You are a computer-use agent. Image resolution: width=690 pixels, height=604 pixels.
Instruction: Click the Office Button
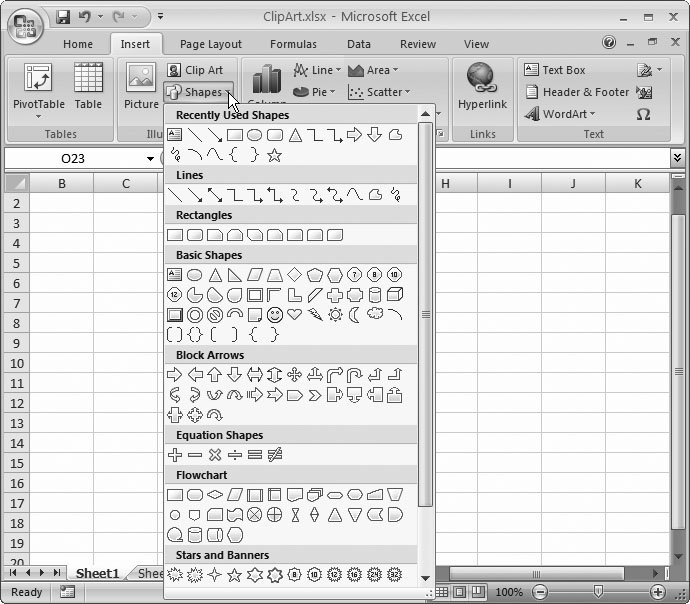[25, 26]
